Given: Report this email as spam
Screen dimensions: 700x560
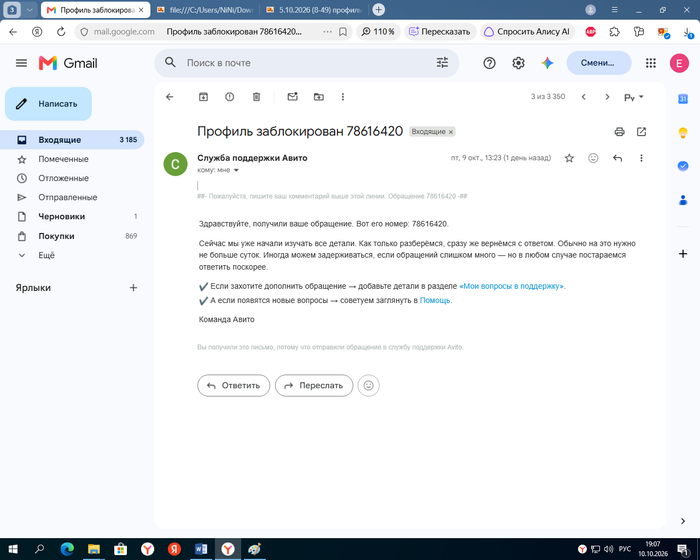Looking at the screenshot, I should click(x=229, y=96).
